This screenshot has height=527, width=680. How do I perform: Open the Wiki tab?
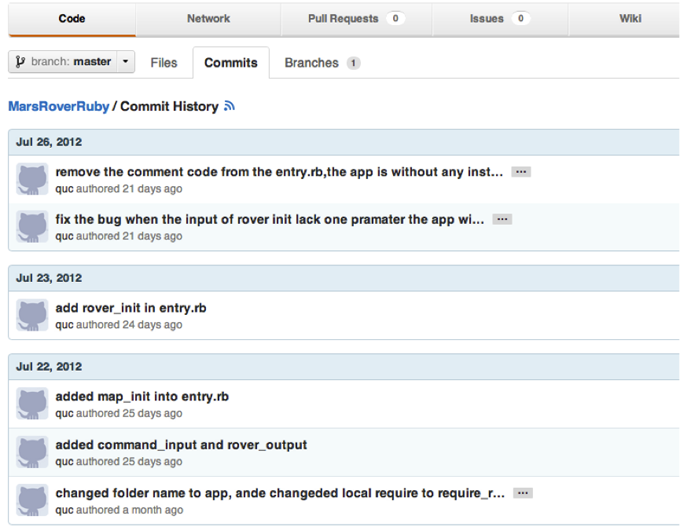pos(630,18)
